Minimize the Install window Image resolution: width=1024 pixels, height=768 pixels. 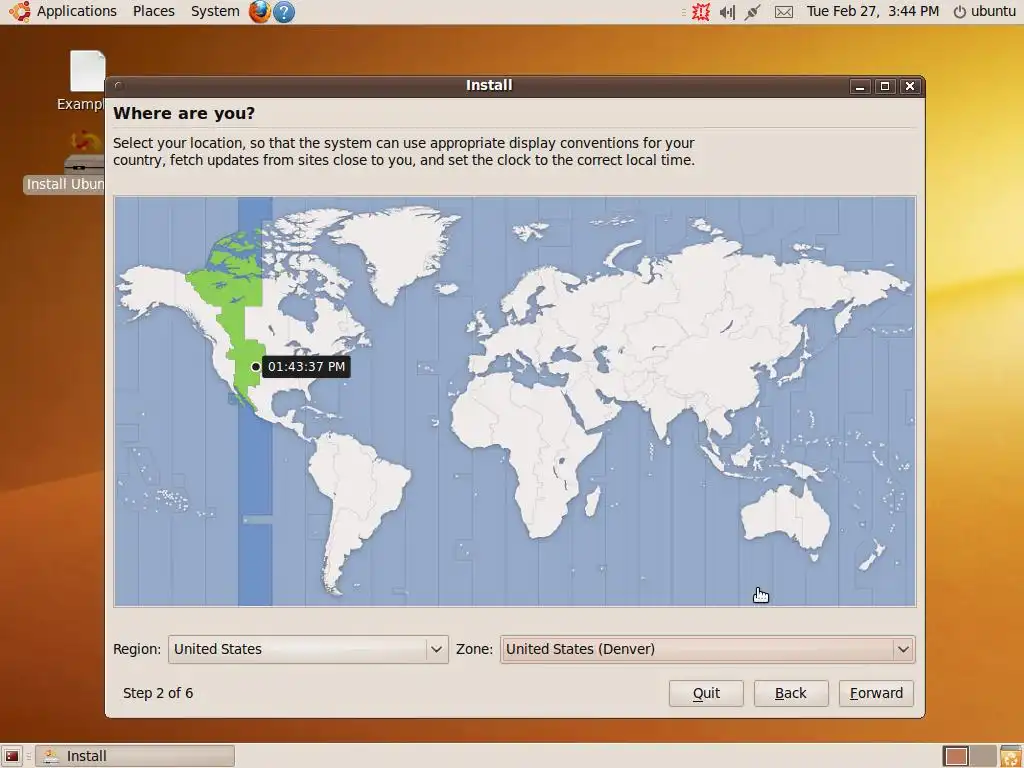point(860,86)
